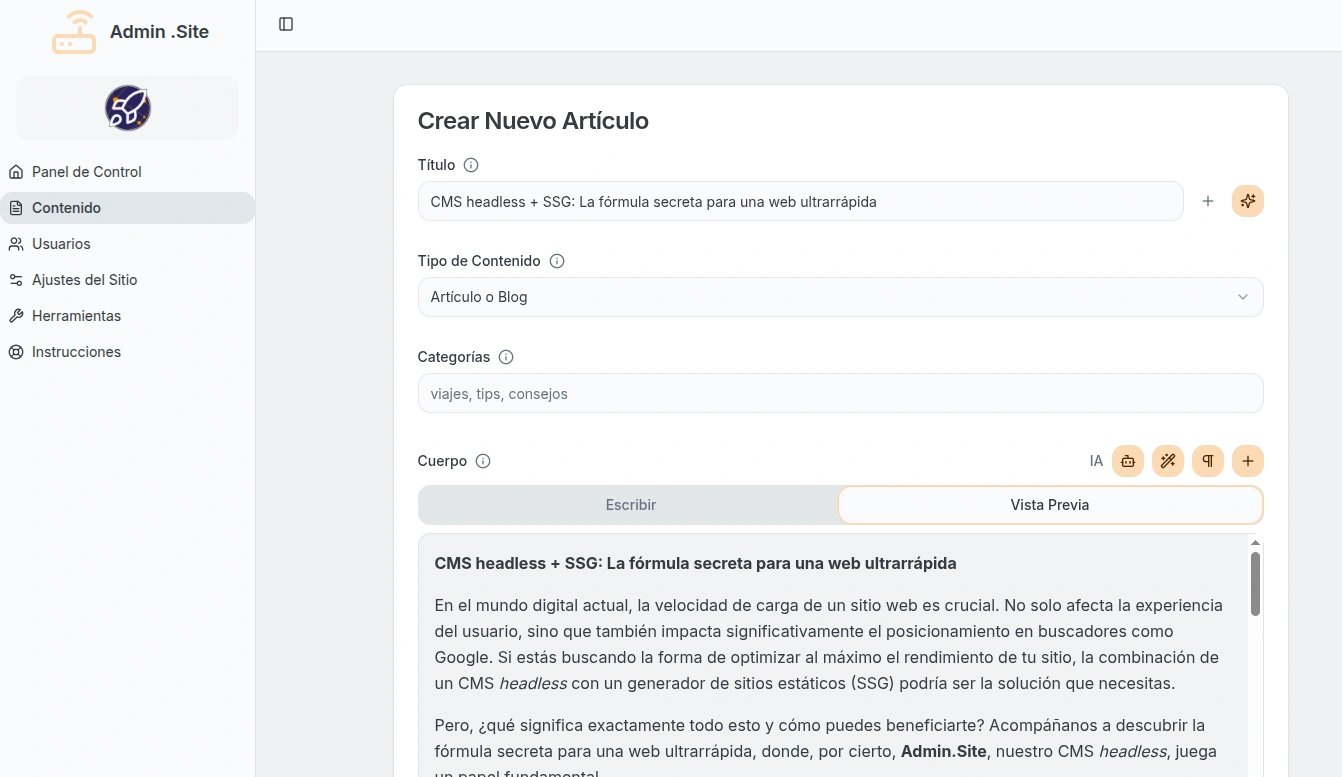Click the Categorías info icon
The width and height of the screenshot is (1342, 777).
[506, 357]
